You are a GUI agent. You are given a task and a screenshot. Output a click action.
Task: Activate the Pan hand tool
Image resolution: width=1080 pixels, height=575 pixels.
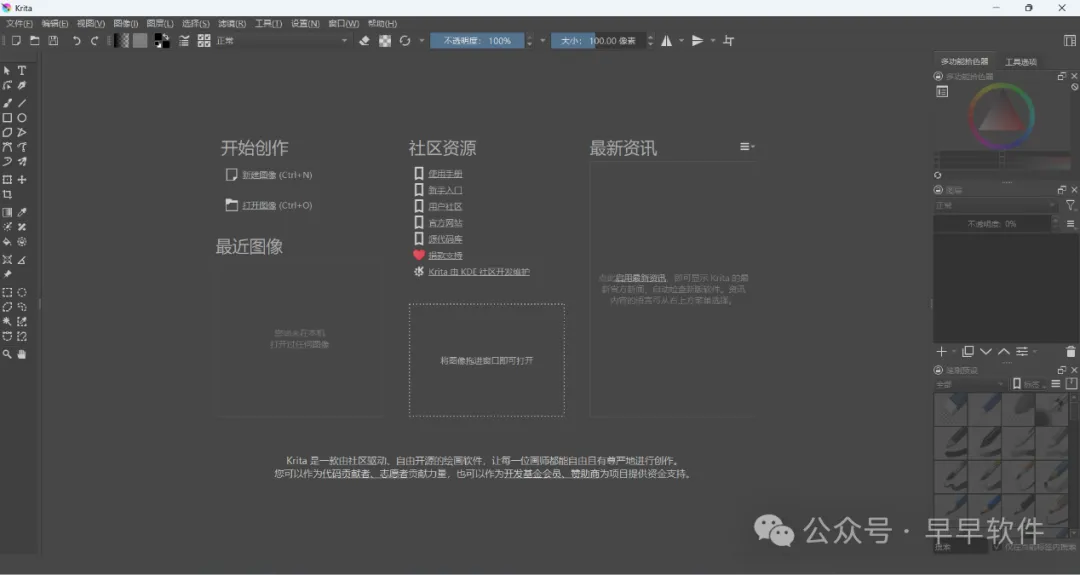point(22,354)
